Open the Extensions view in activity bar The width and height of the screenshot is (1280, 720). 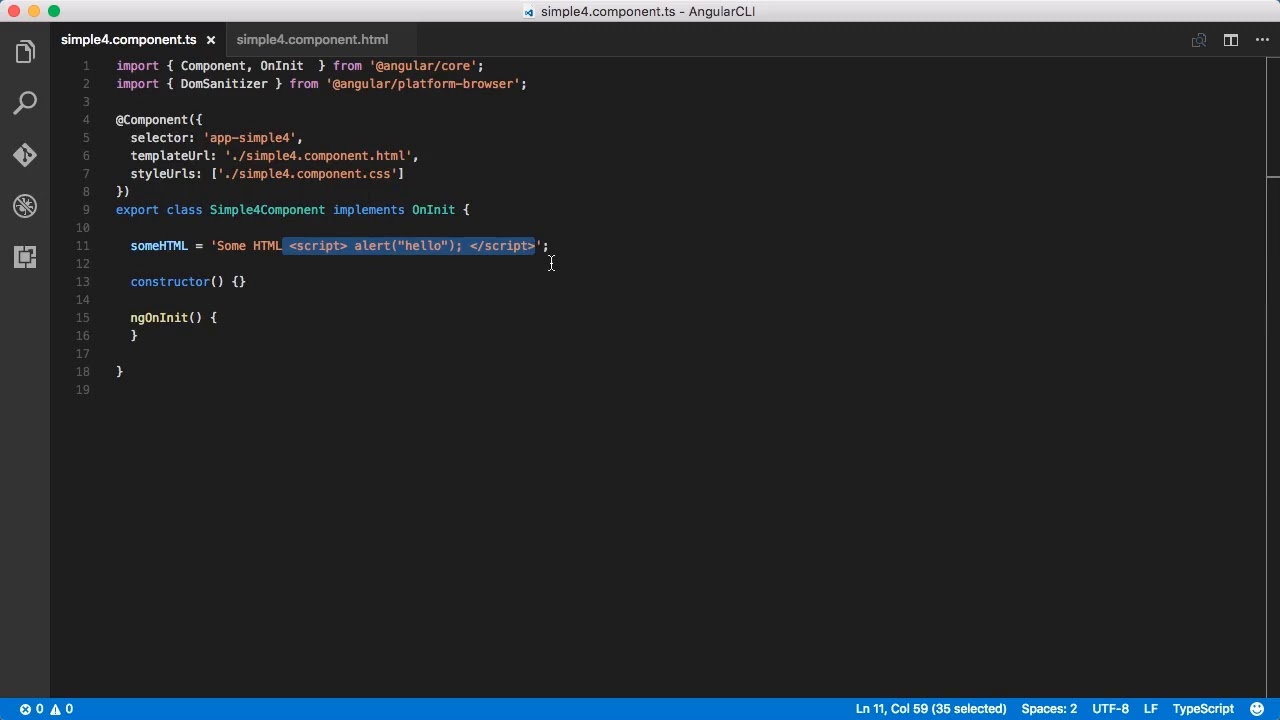coord(25,257)
